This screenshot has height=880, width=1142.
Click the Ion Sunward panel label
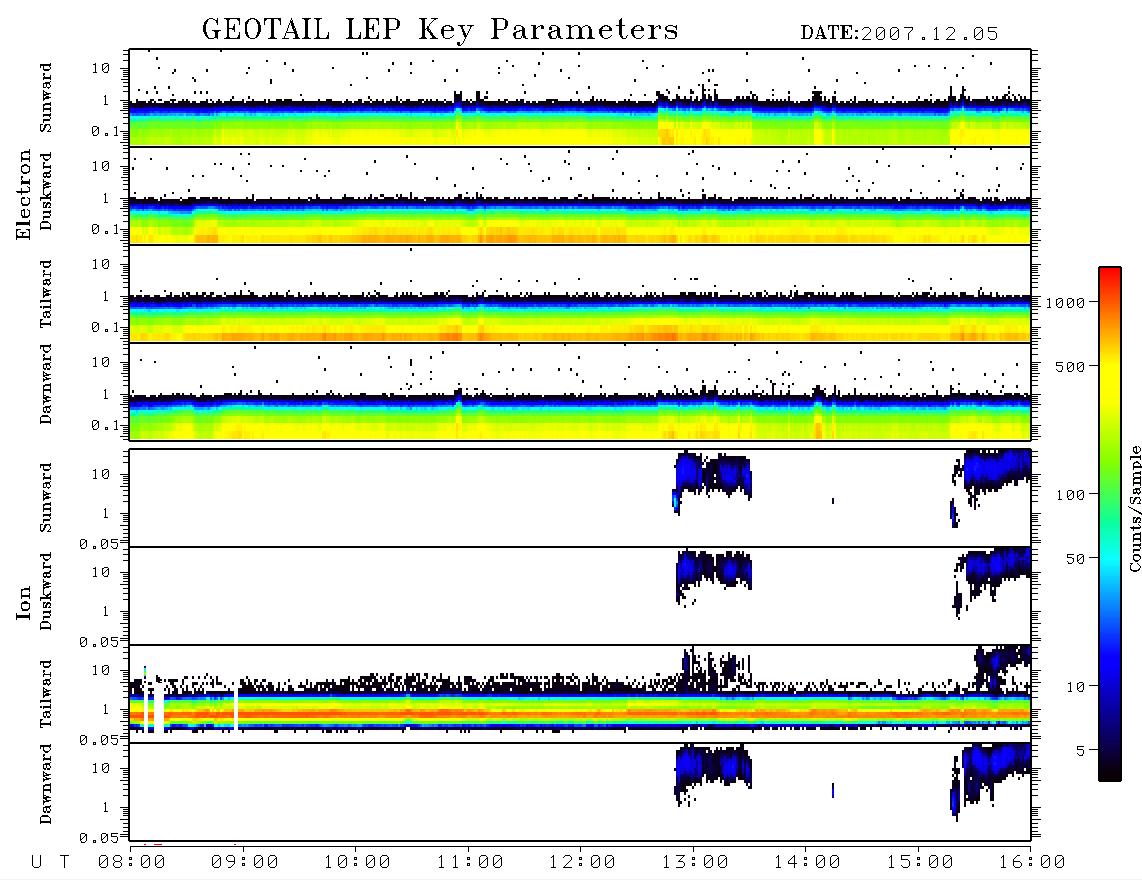click(x=46, y=498)
